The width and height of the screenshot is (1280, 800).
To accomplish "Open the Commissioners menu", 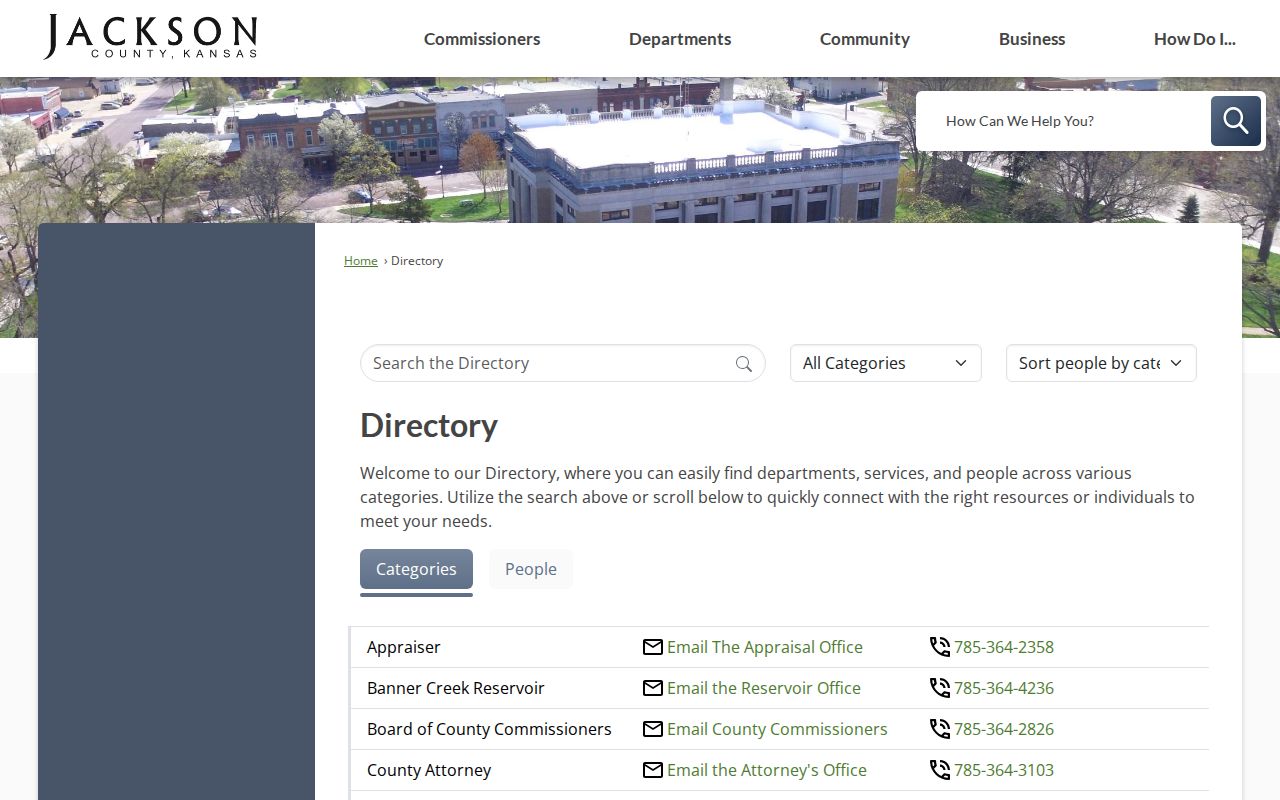I will click(x=482, y=39).
